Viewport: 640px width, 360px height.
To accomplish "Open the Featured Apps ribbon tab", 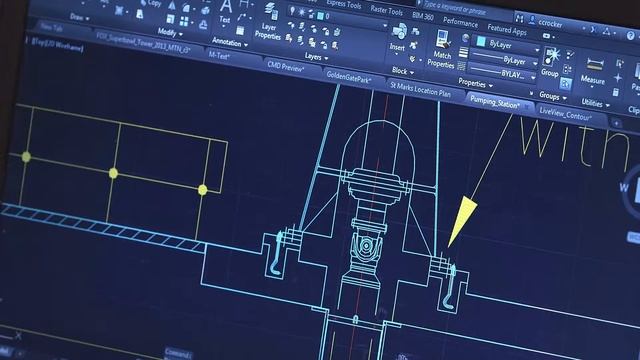I will (x=507, y=30).
